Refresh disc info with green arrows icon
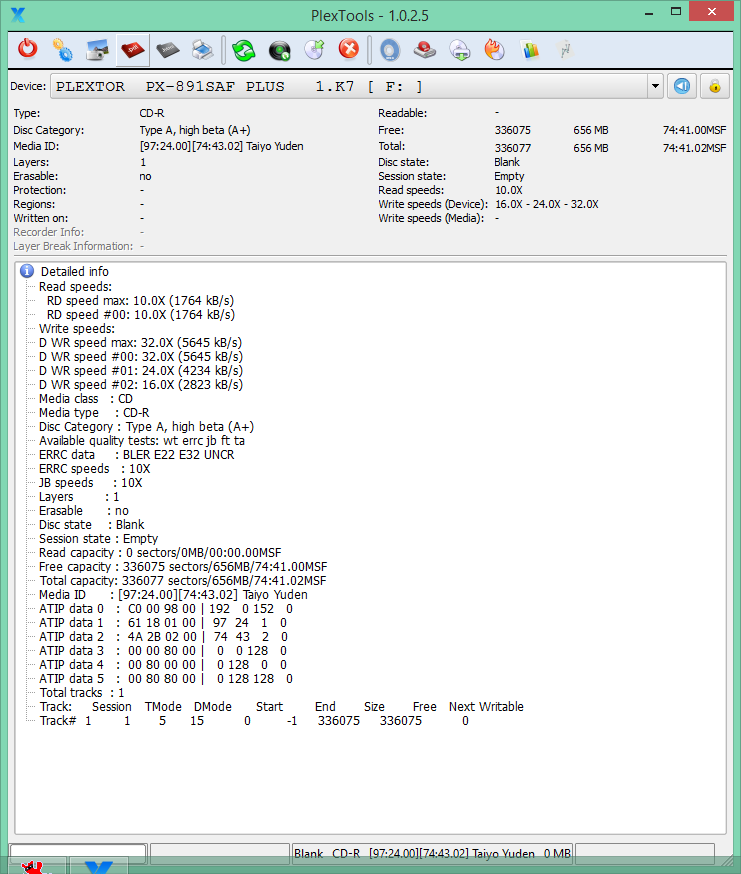Image resolution: width=741 pixels, height=874 pixels. [244, 50]
